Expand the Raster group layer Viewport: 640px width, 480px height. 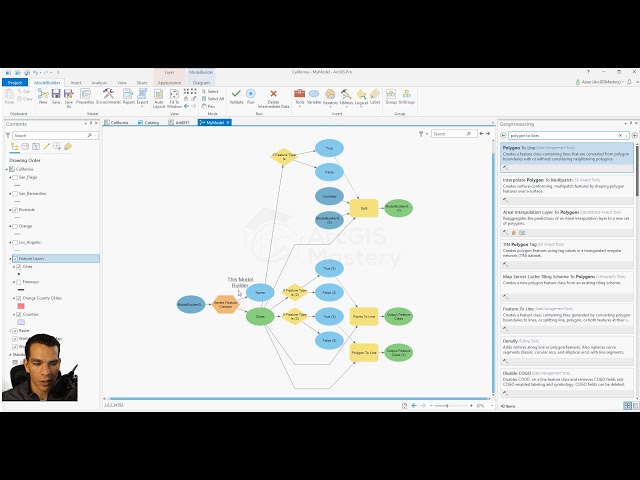coord(10,331)
